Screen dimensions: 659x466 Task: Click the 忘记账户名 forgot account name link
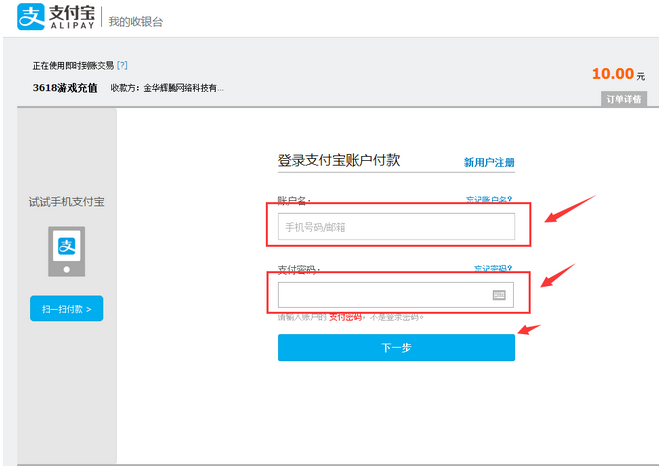pyautogui.click(x=489, y=200)
